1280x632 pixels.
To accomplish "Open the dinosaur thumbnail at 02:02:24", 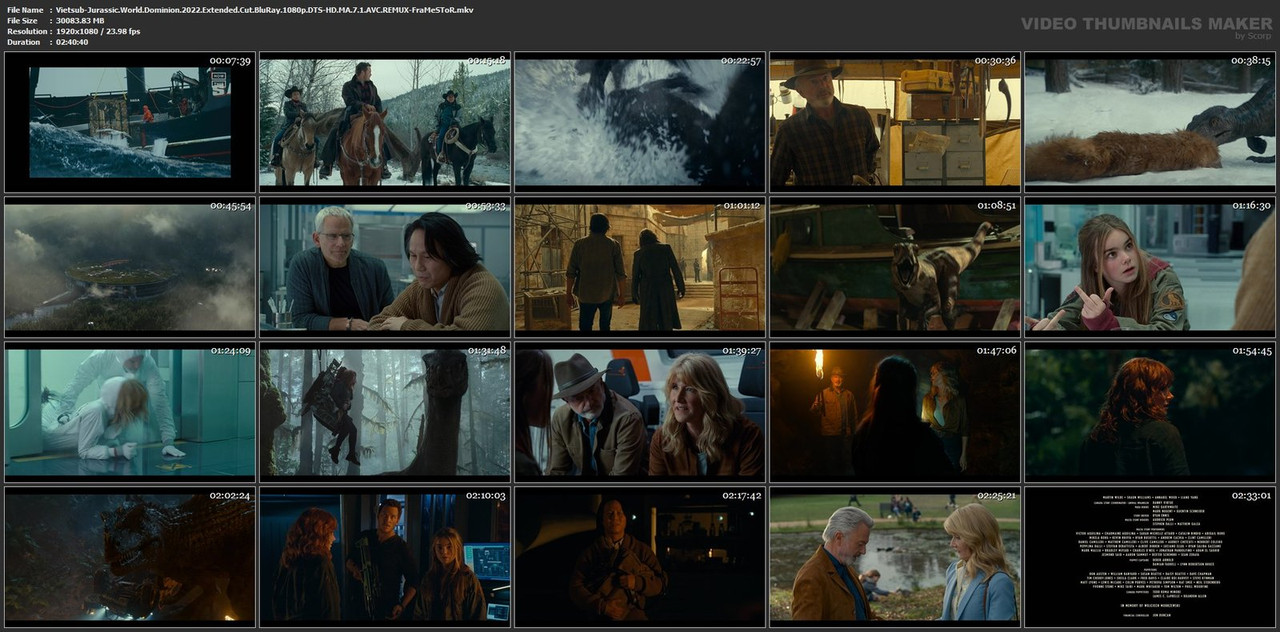I will [x=130, y=556].
